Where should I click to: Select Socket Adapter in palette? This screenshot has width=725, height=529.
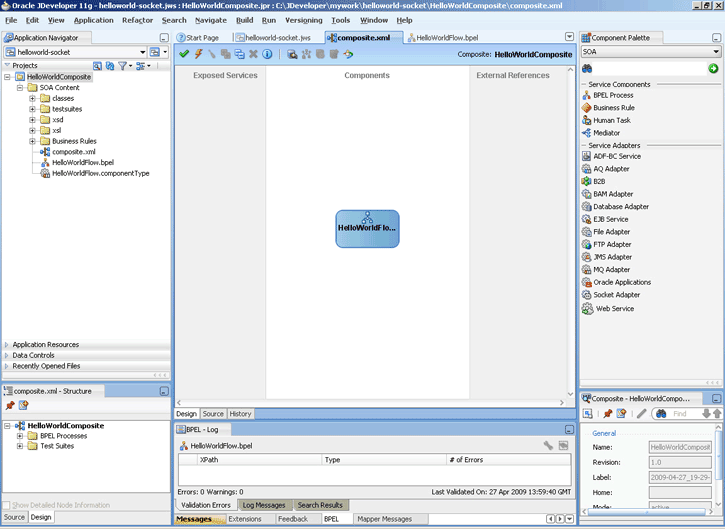611,295
